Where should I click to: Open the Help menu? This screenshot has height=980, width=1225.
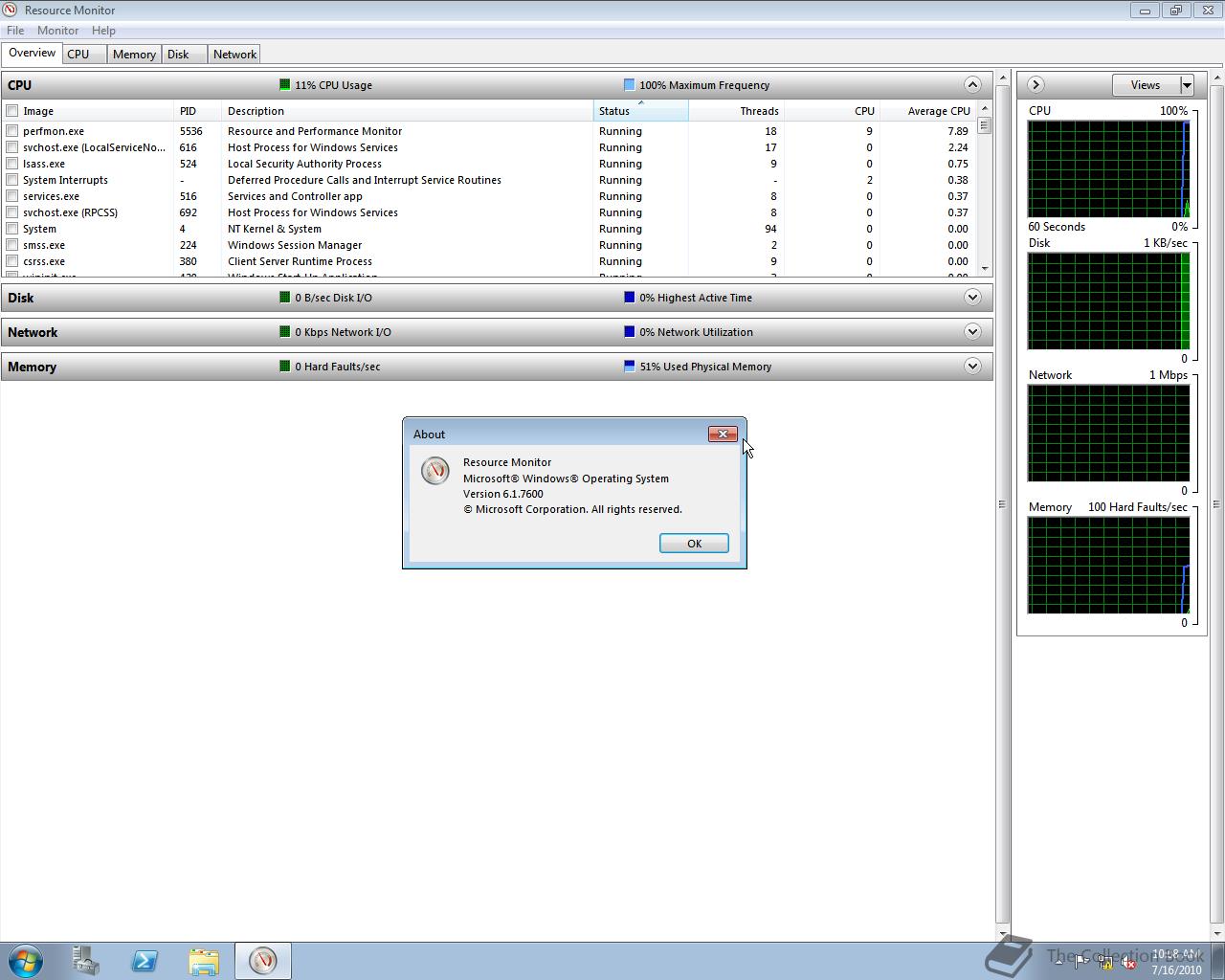pos(103,31)
